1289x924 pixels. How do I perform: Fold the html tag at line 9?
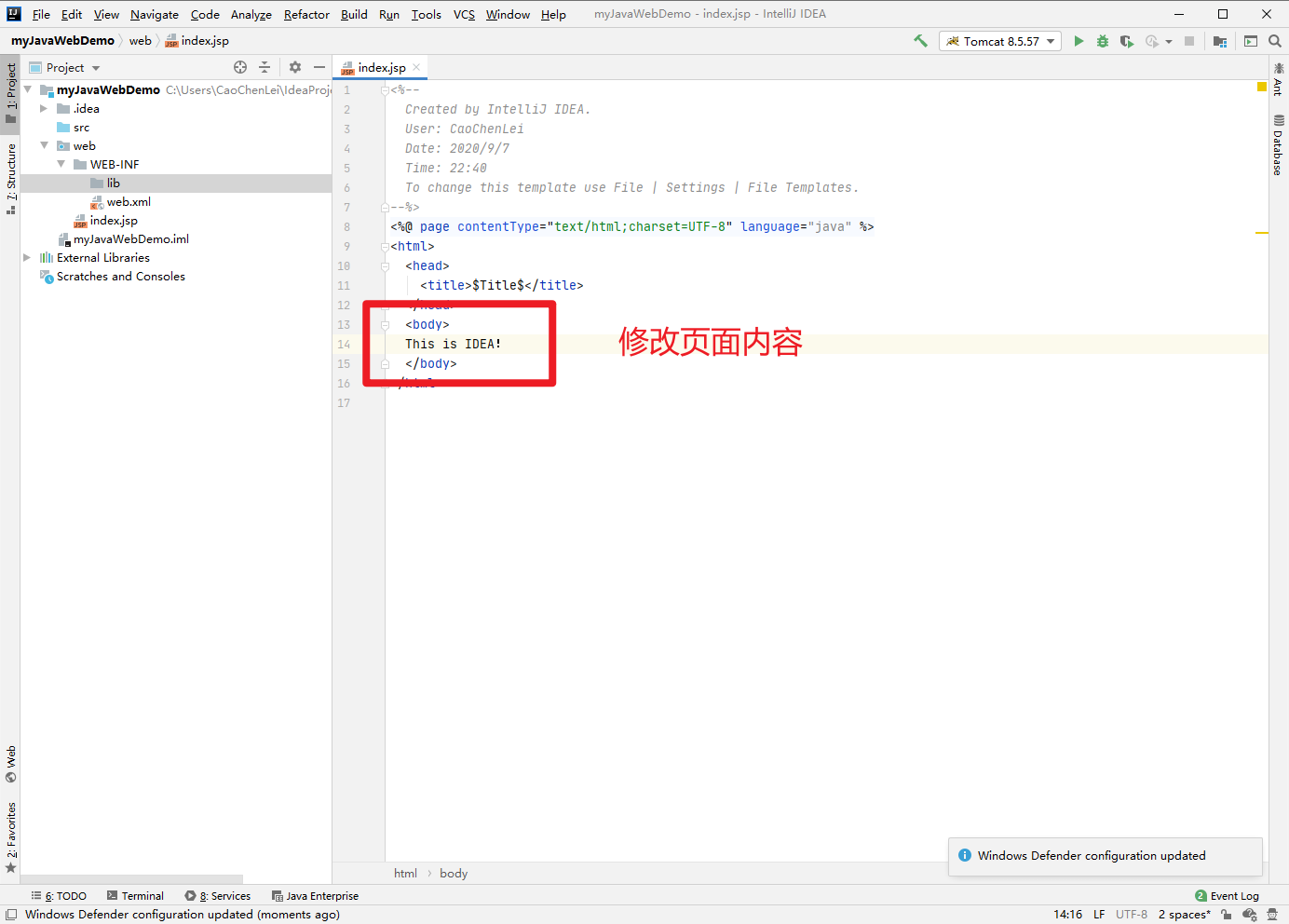pos(385,247)
